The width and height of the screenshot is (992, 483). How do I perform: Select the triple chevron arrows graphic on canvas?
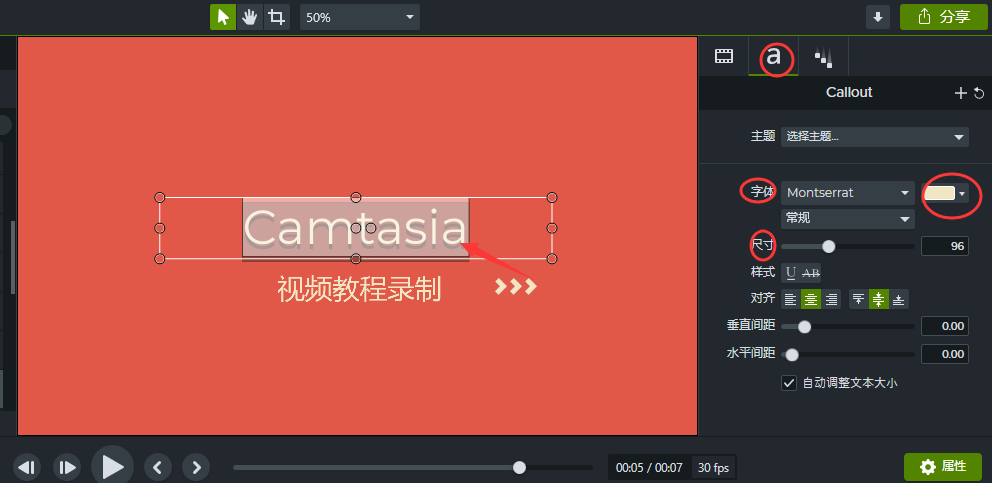pos(516,286)
